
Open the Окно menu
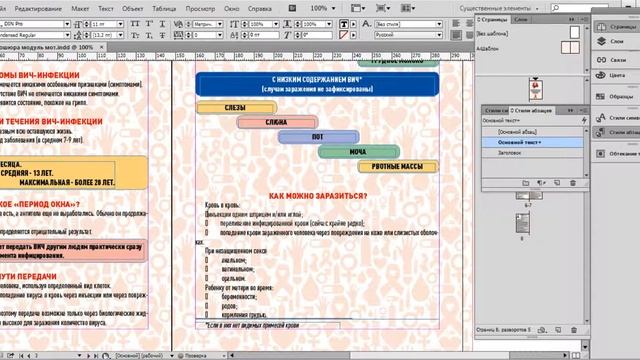coord(231,8)
